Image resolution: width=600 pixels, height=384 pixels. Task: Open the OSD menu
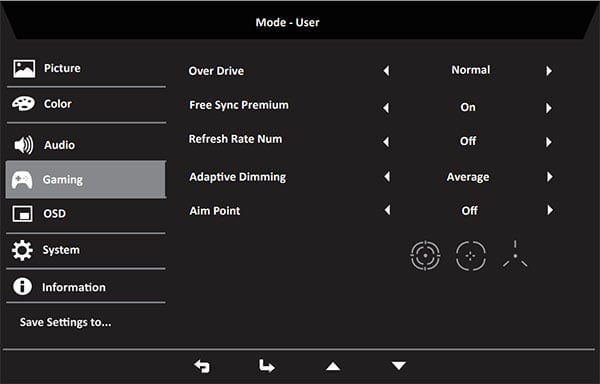tap(86, 214)
